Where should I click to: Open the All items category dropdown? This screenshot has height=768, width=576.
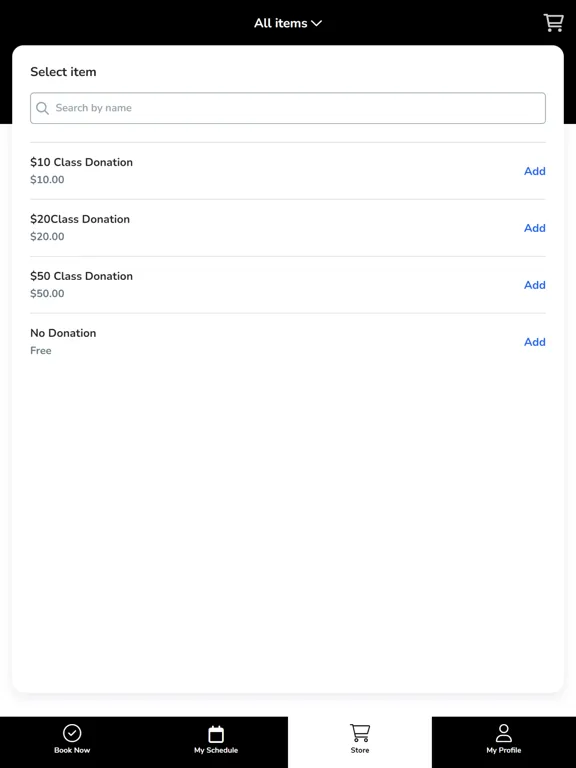[288, 23]
